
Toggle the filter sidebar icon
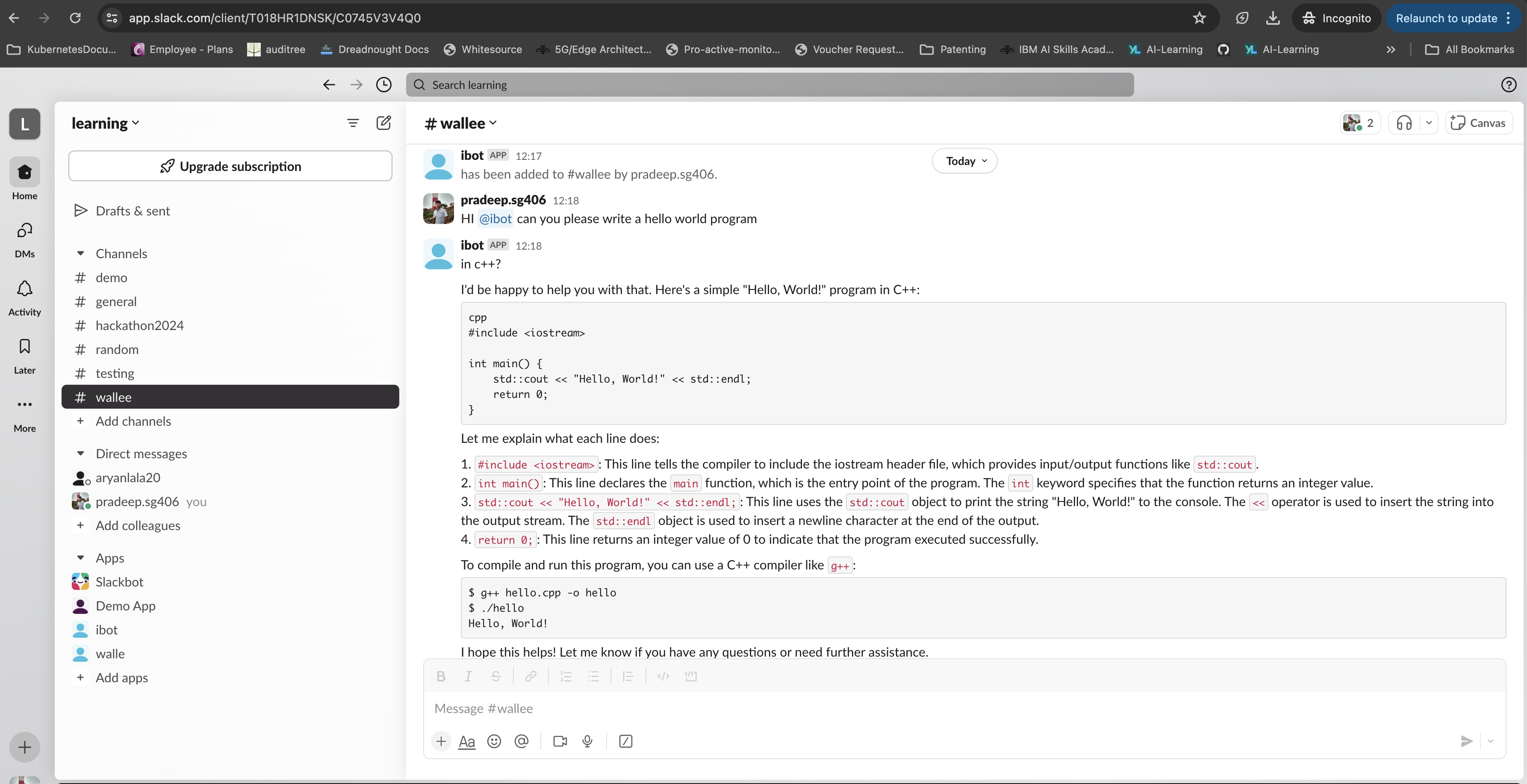pos(353,123)
